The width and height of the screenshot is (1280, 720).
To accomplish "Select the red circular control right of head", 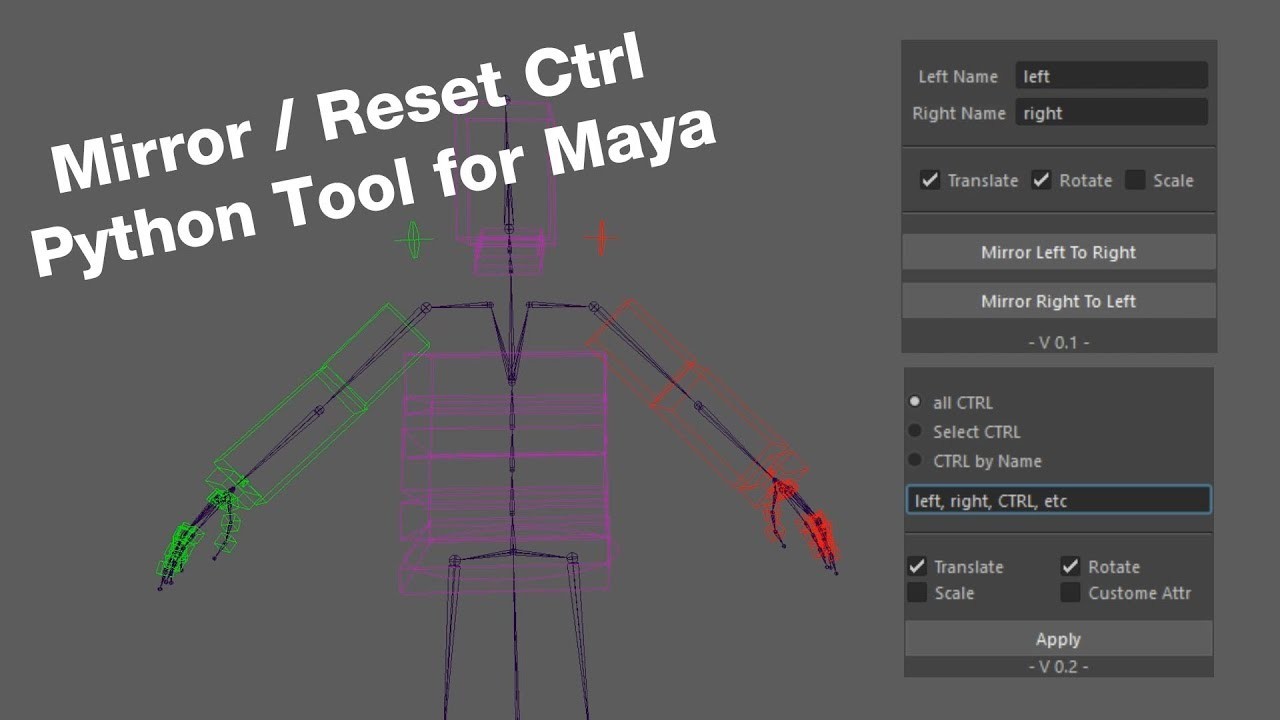I will coord(601,238).
